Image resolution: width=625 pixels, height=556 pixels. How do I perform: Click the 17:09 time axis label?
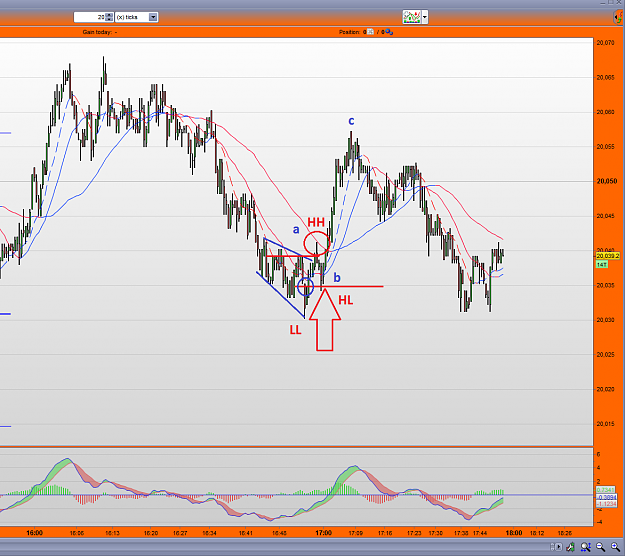coord(356,533)
